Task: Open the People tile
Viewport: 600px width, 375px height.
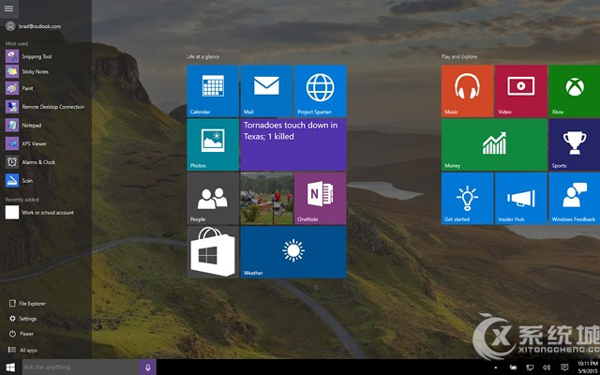Action: 213,198
